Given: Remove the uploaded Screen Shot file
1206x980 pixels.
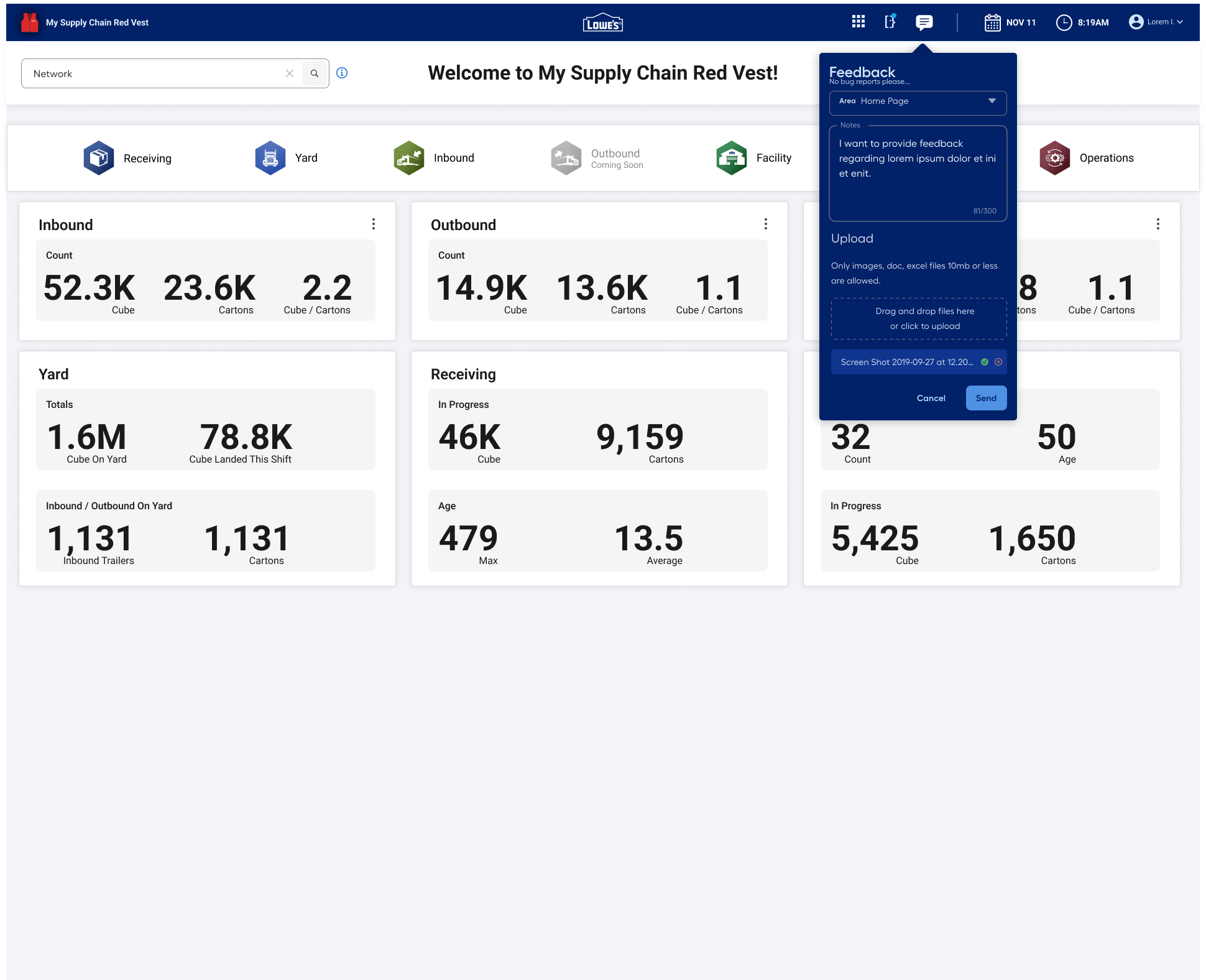Looking at the screenshot, I should (x=998, y=362).
